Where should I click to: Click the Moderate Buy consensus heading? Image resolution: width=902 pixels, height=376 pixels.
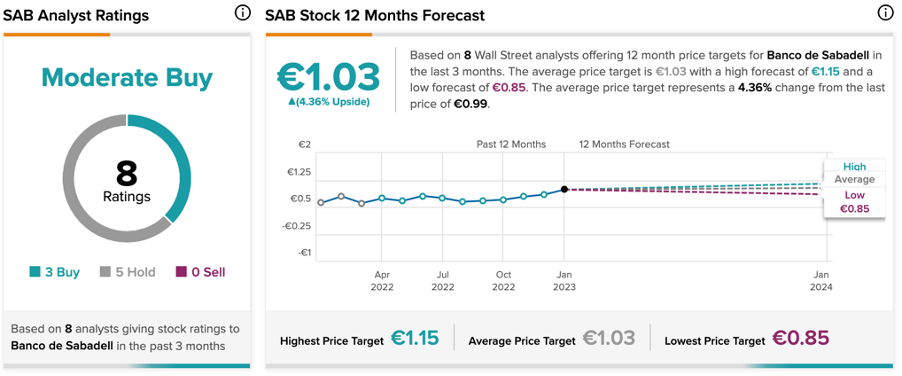coord(127,78)
